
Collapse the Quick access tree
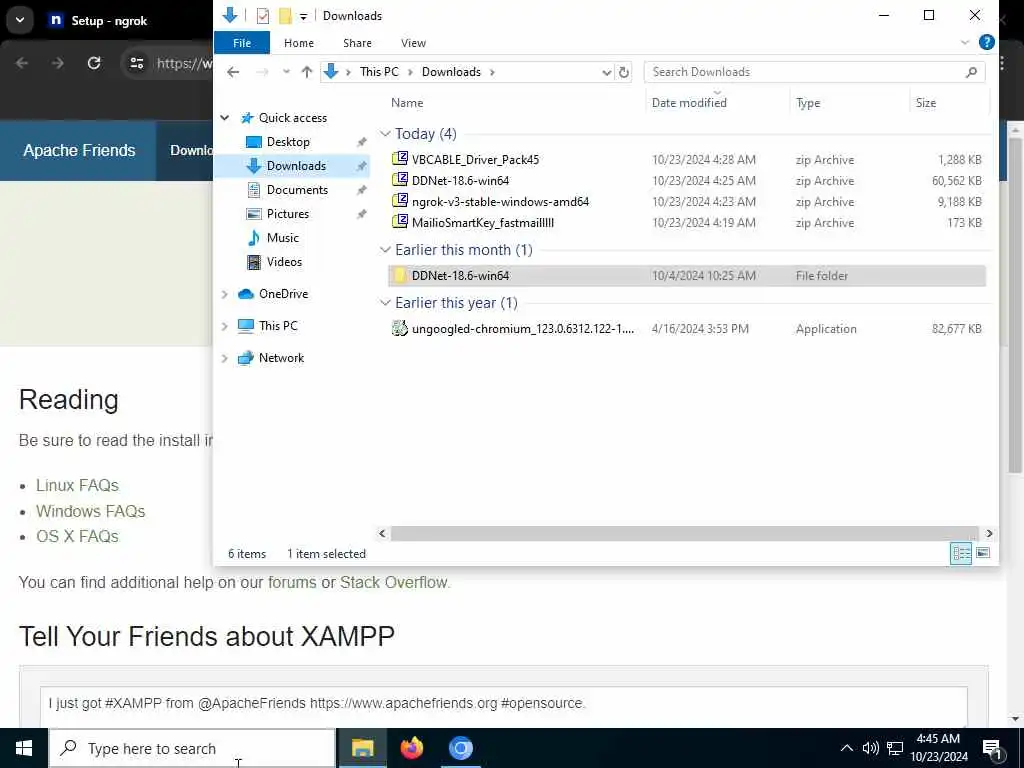(225, 118)
